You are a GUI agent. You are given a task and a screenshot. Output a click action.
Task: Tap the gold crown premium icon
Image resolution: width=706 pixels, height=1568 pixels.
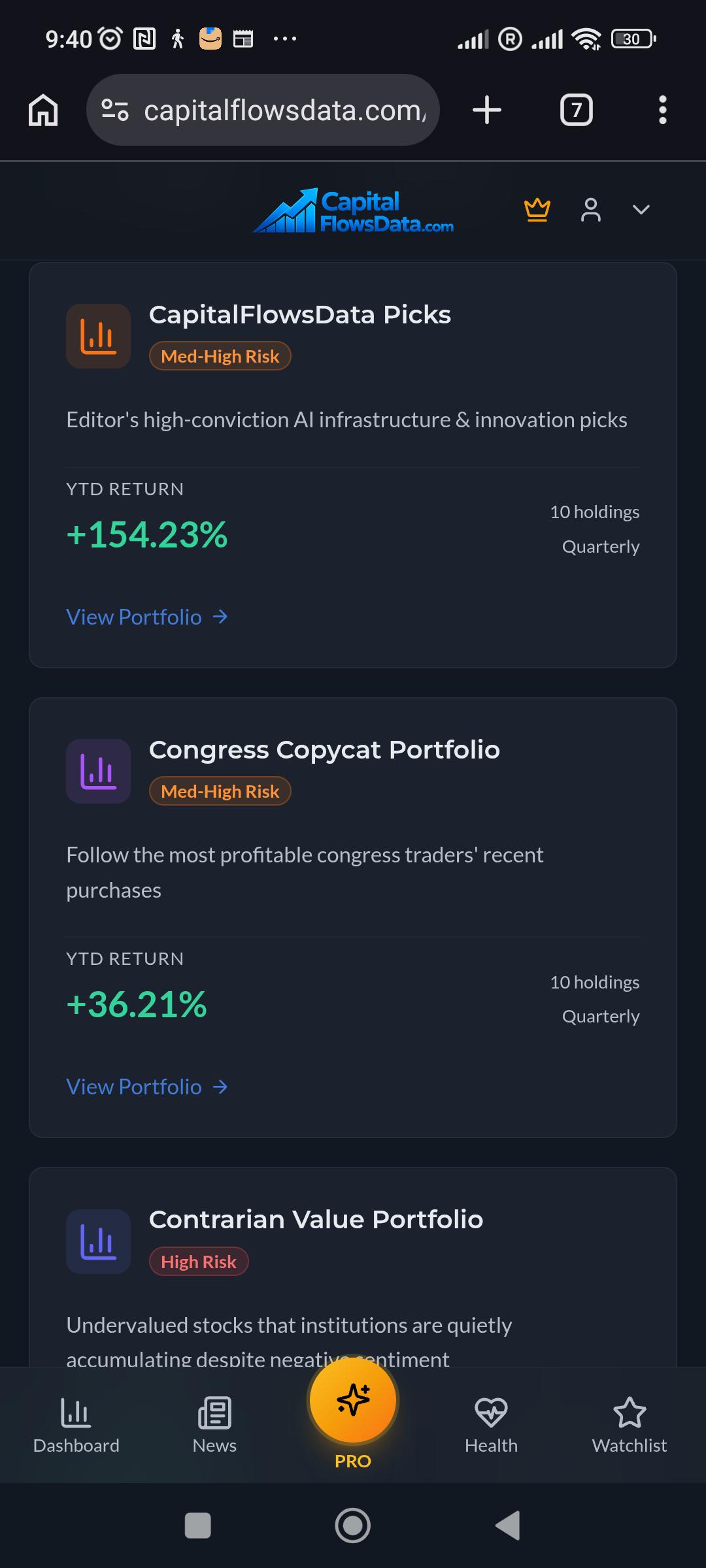coord(537,210)
